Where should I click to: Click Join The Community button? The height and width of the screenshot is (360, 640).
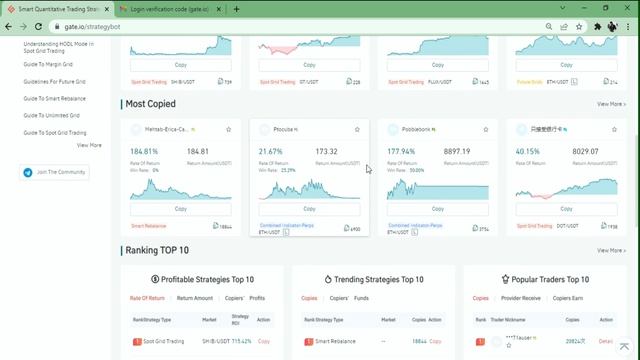coord(54,172)
